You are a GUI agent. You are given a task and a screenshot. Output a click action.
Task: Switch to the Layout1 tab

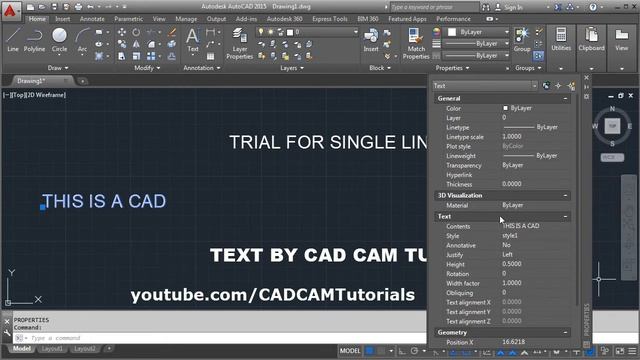pyautogui.click(x=52, y=349)
